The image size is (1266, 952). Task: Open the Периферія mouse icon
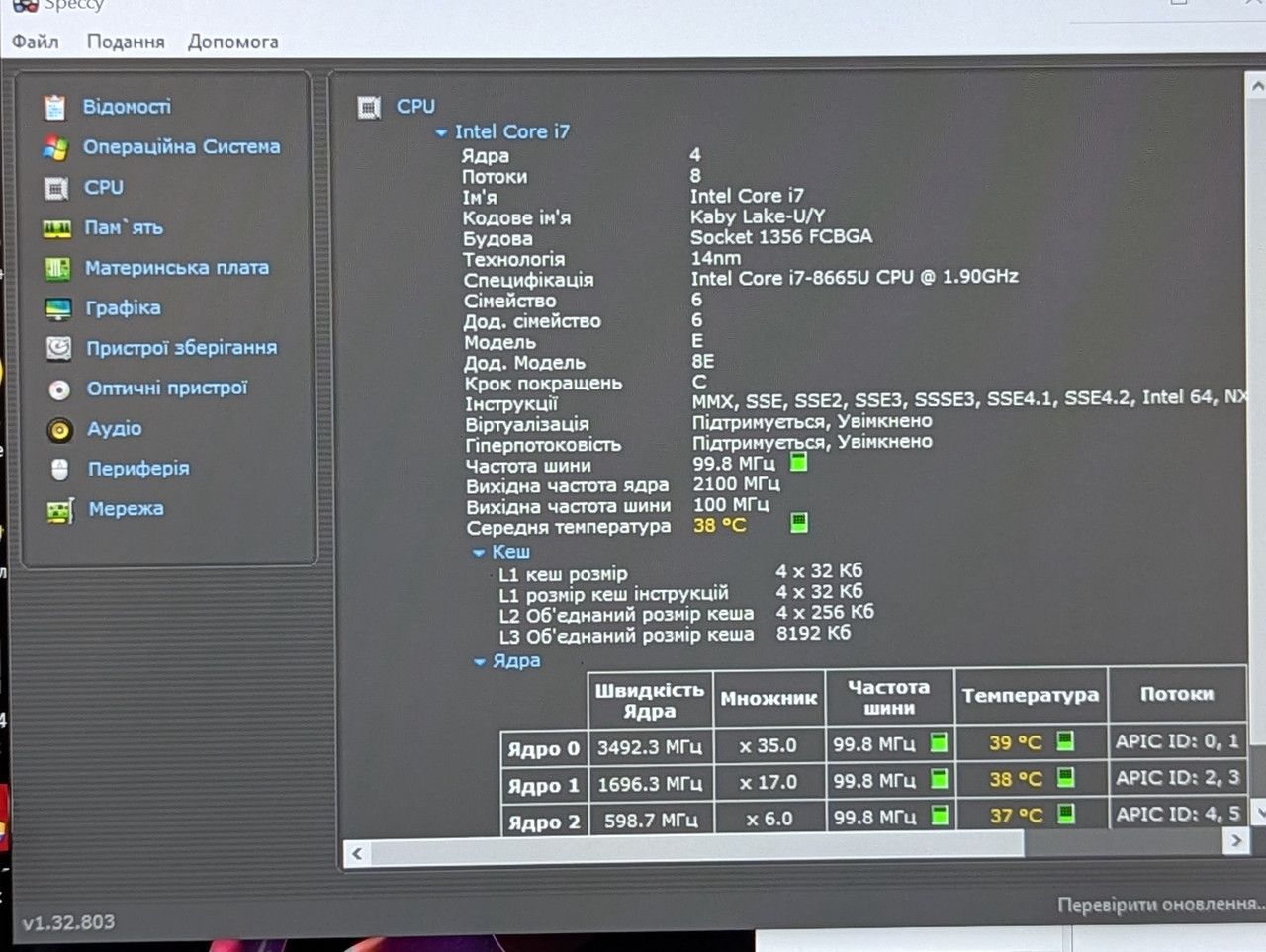pyautogui.click(x=60, y=470)
